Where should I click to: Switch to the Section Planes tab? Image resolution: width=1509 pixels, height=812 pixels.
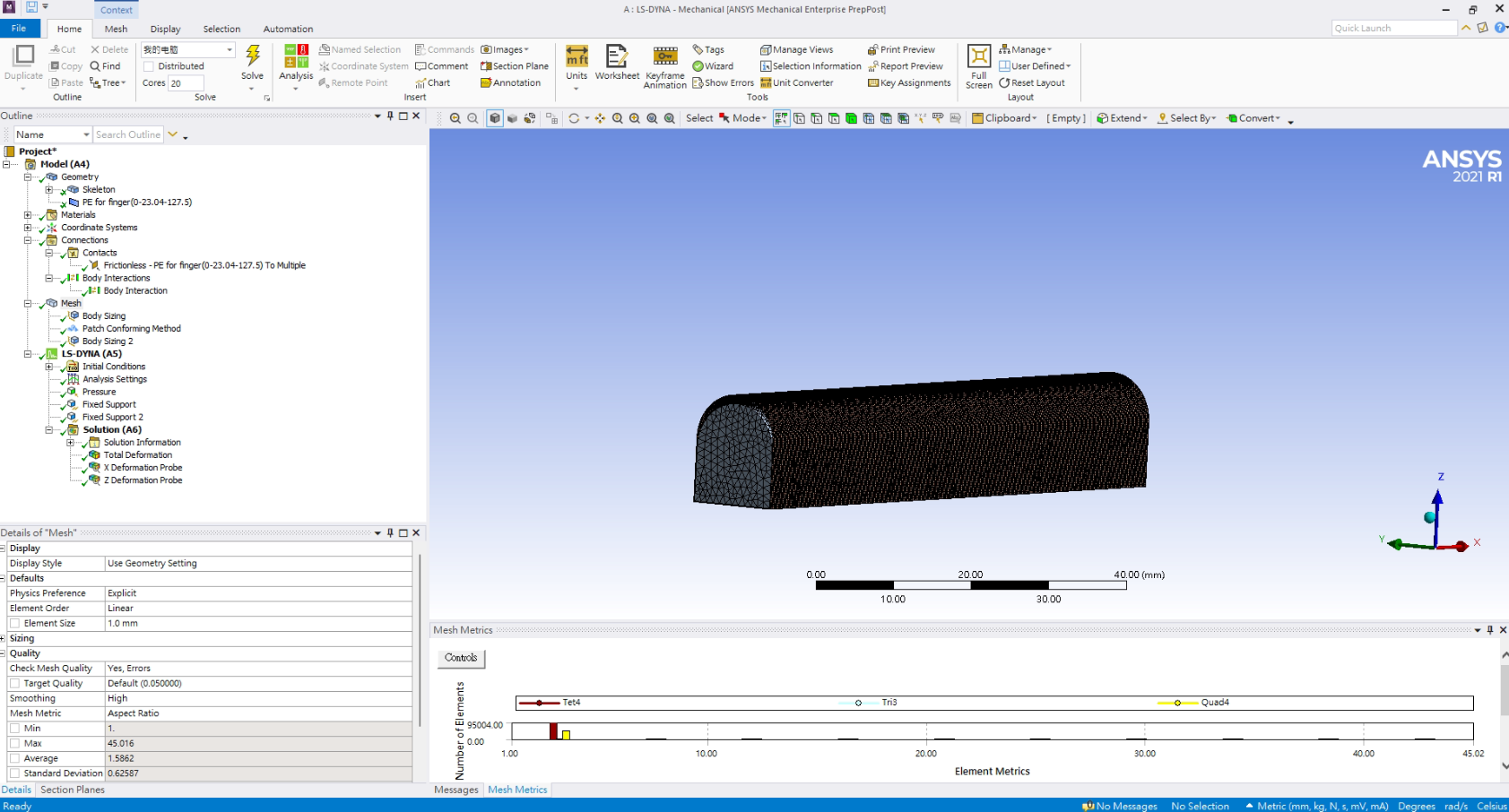pos(73,790)
